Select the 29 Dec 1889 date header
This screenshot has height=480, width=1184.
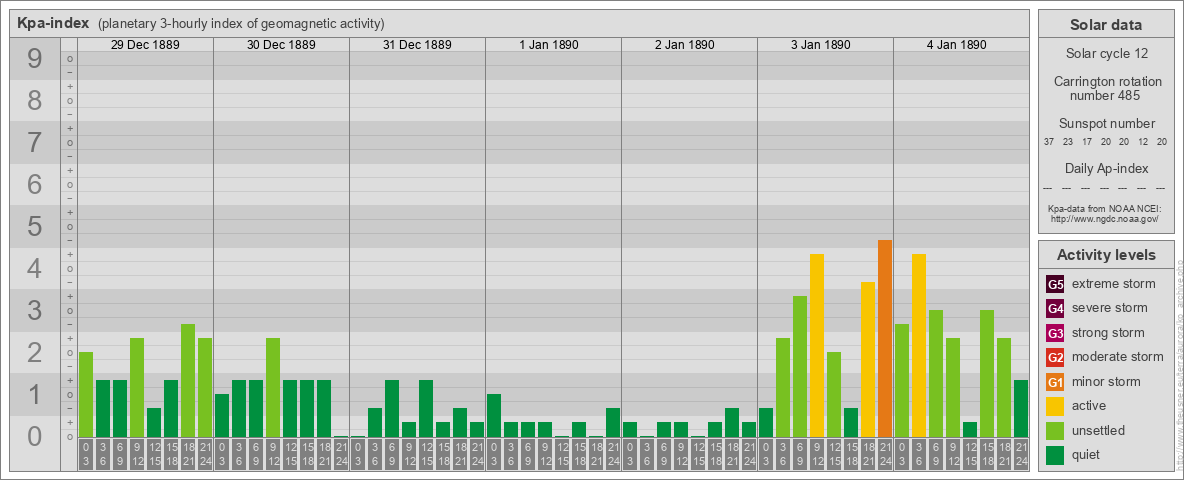(145, 45)
